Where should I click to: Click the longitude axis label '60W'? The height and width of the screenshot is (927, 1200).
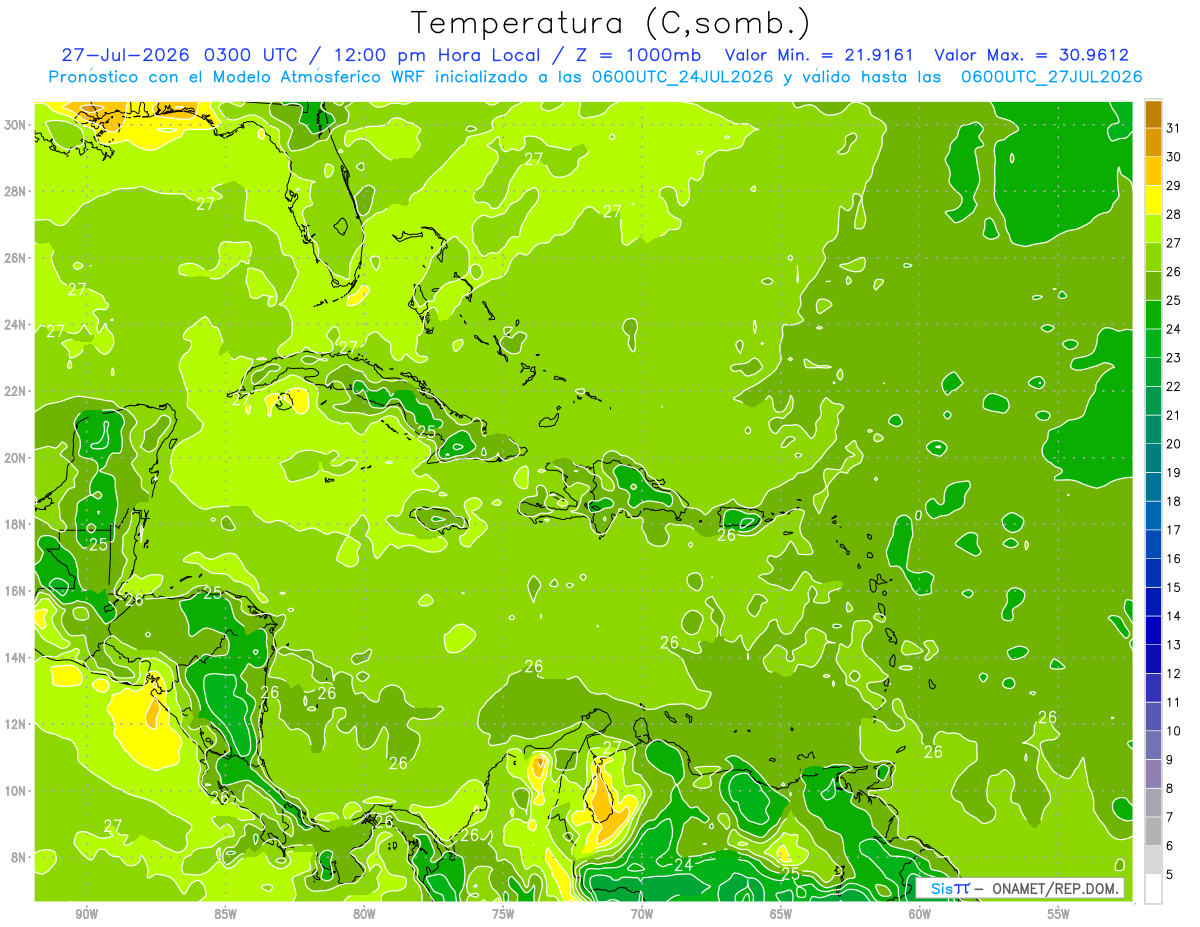click(x=919, y=914)
